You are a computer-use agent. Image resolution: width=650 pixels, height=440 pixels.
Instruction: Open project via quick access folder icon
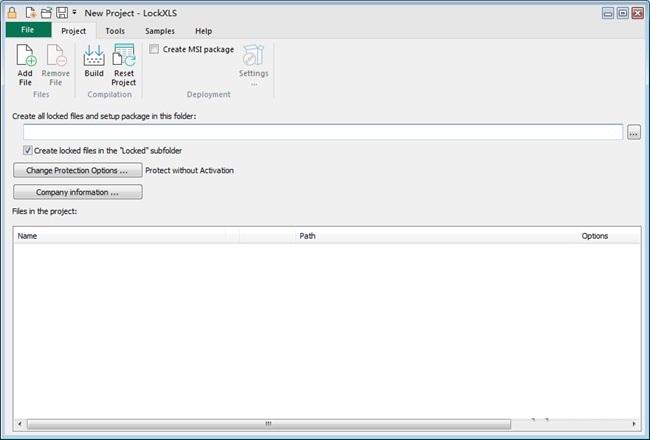coord(46,12)
